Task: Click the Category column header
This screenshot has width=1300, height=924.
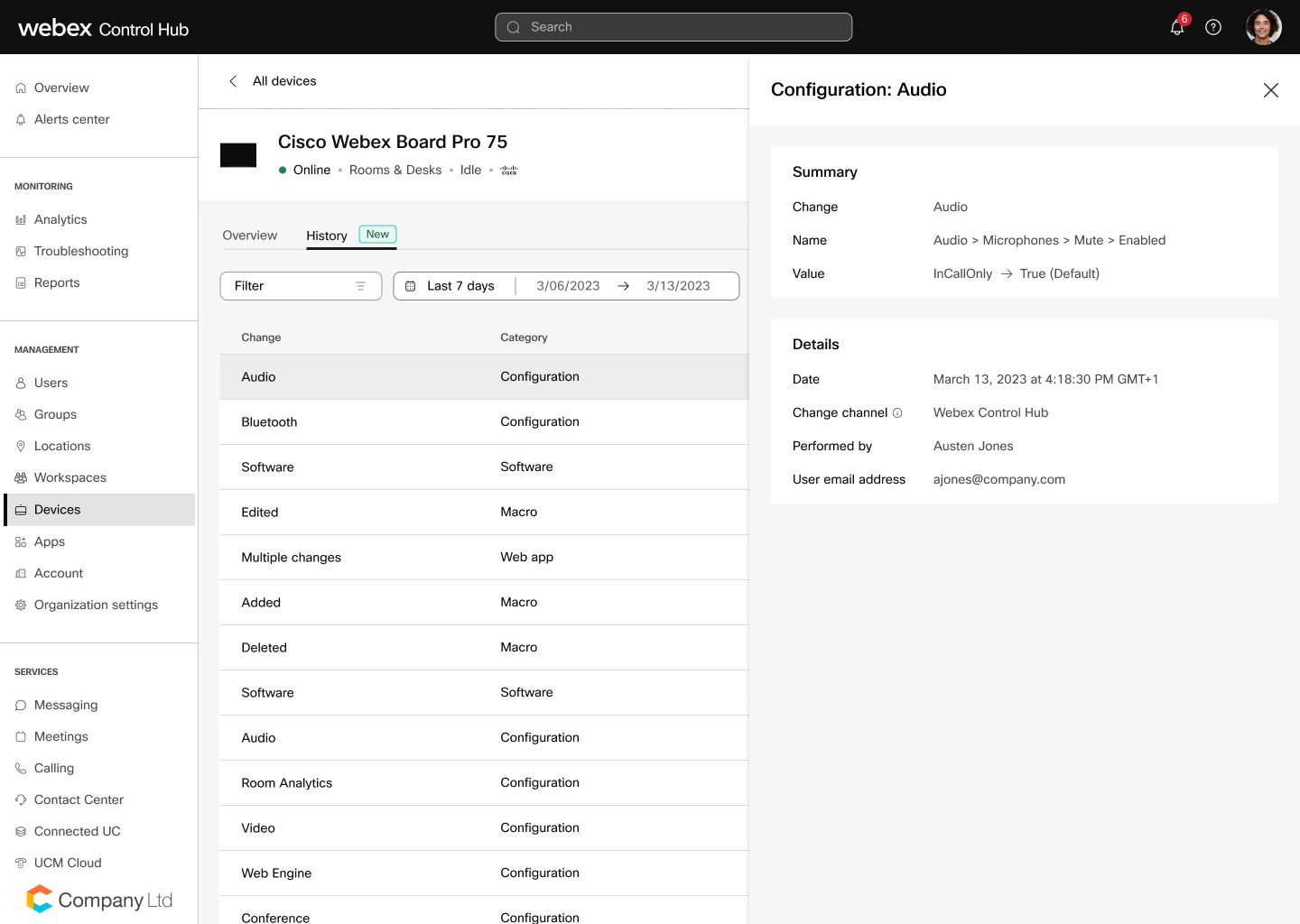Action: pyautogui.click(x=524, y=337)
